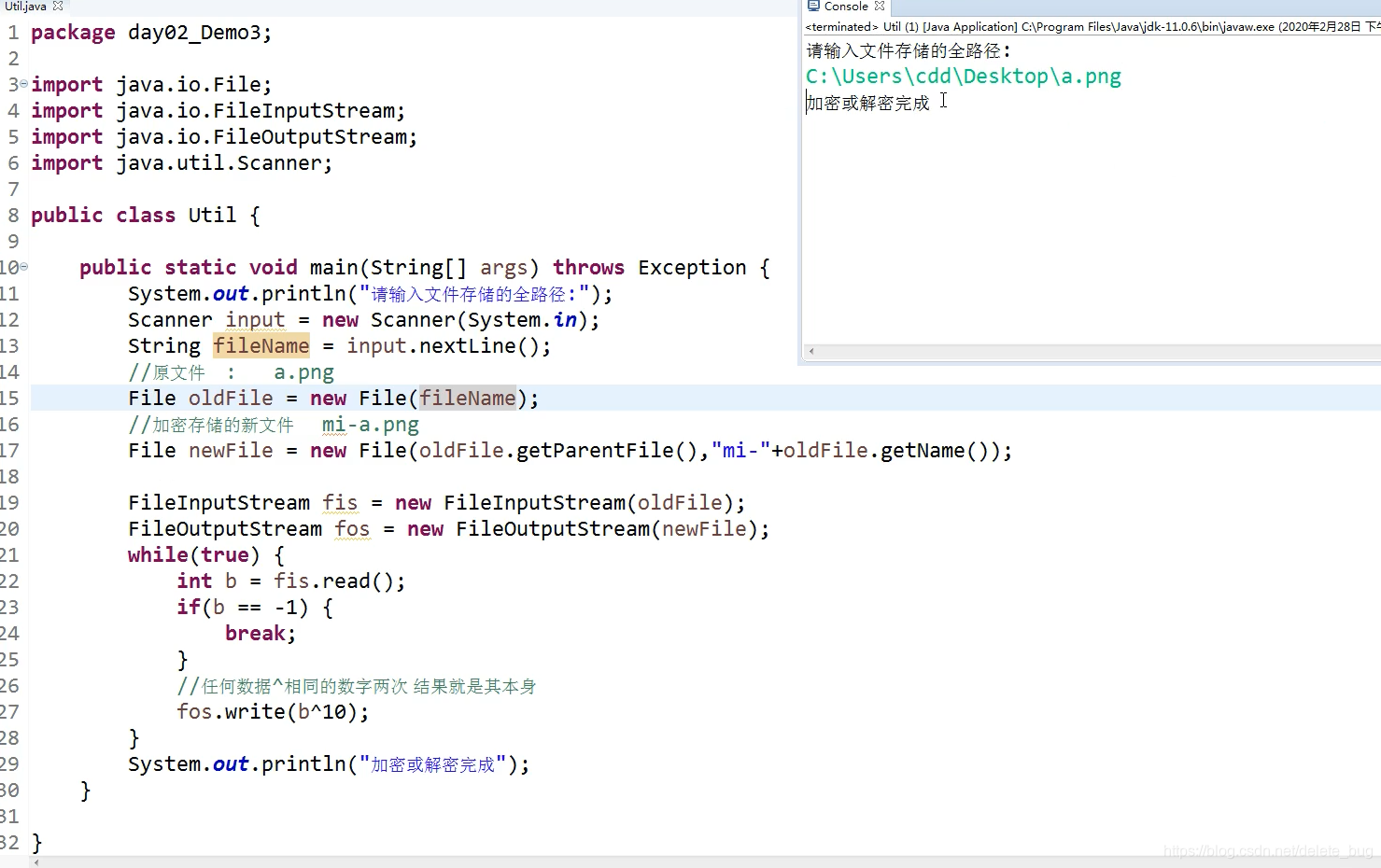Click the comment mentioning 'mi-a.png' on line 16
Screen dimensions: 1381x868
(274, 425)
